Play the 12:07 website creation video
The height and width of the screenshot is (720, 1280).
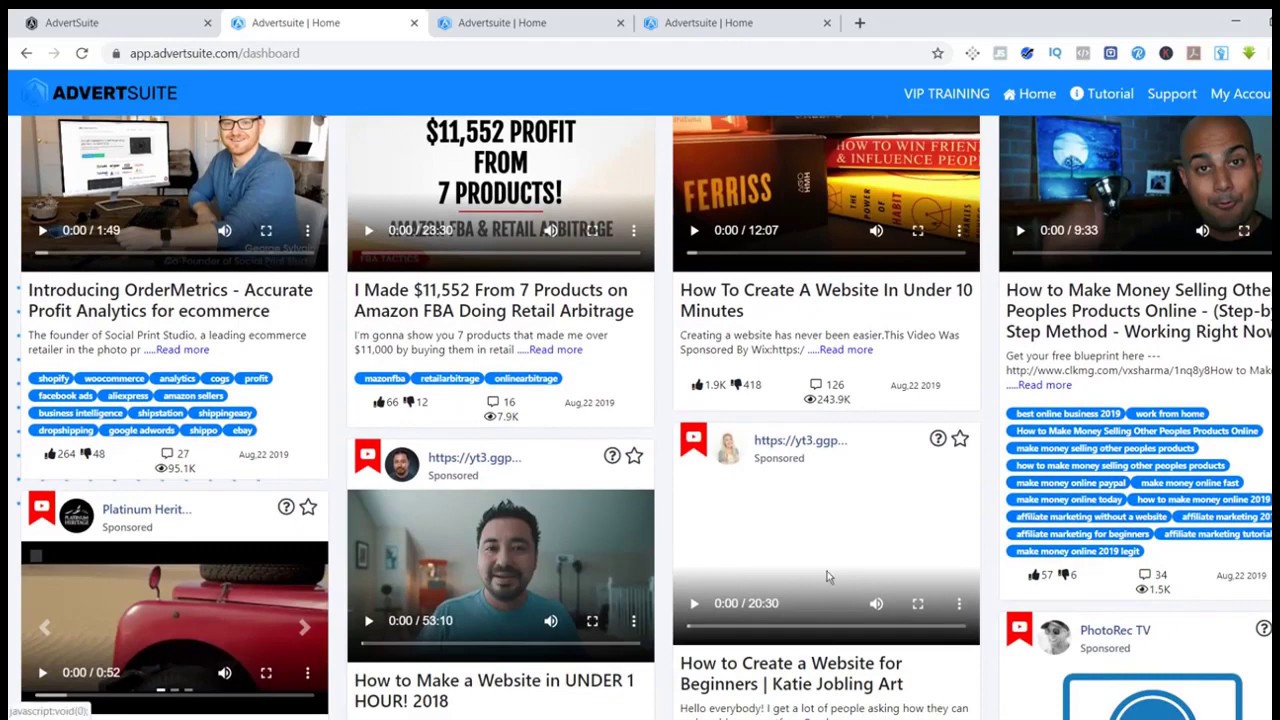(694, 231)
